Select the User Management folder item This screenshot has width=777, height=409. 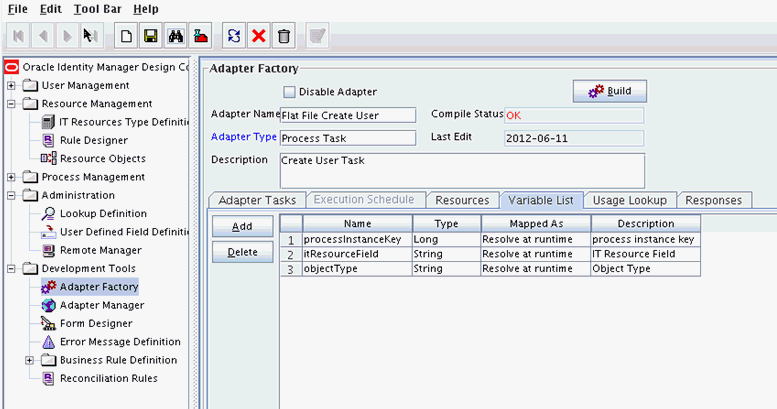[x=76, y=86]
